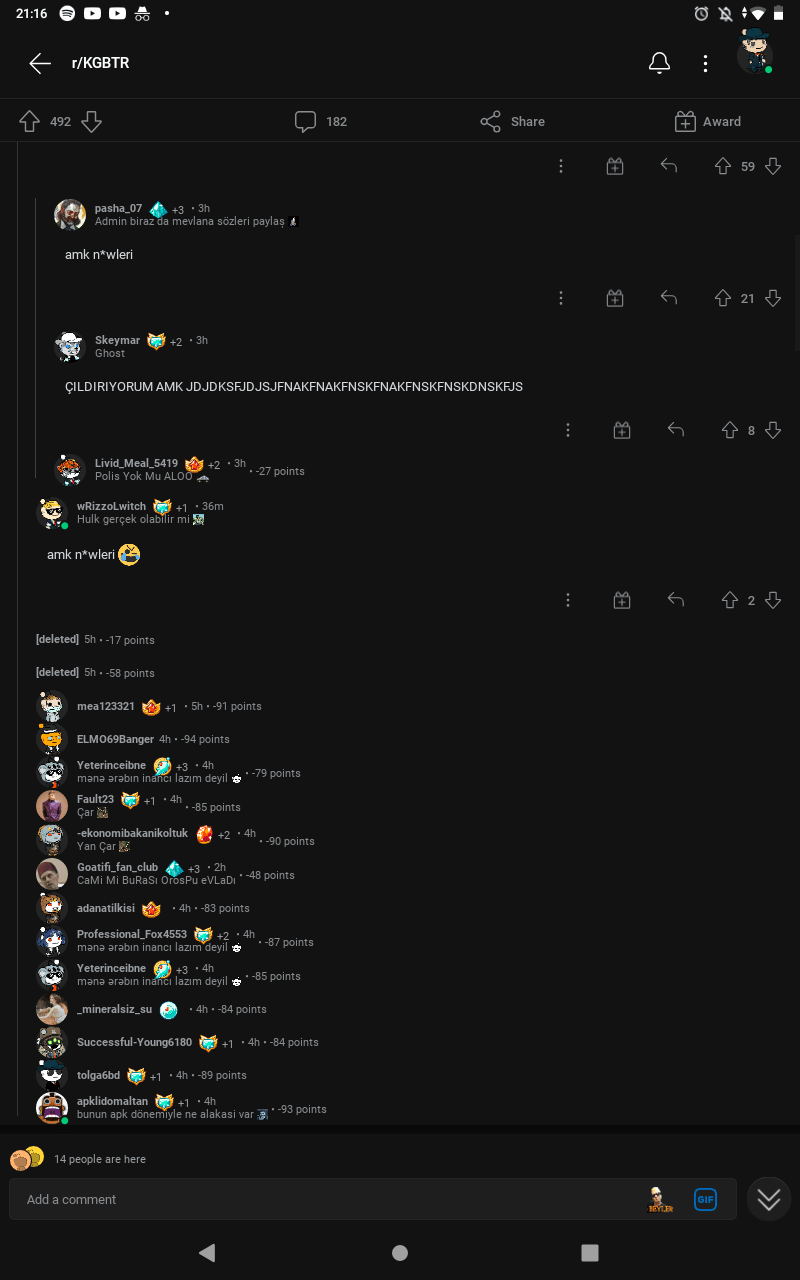Downvote the post with 492 points
This screenshot has width=800, height=1280.
click(91, 122)
